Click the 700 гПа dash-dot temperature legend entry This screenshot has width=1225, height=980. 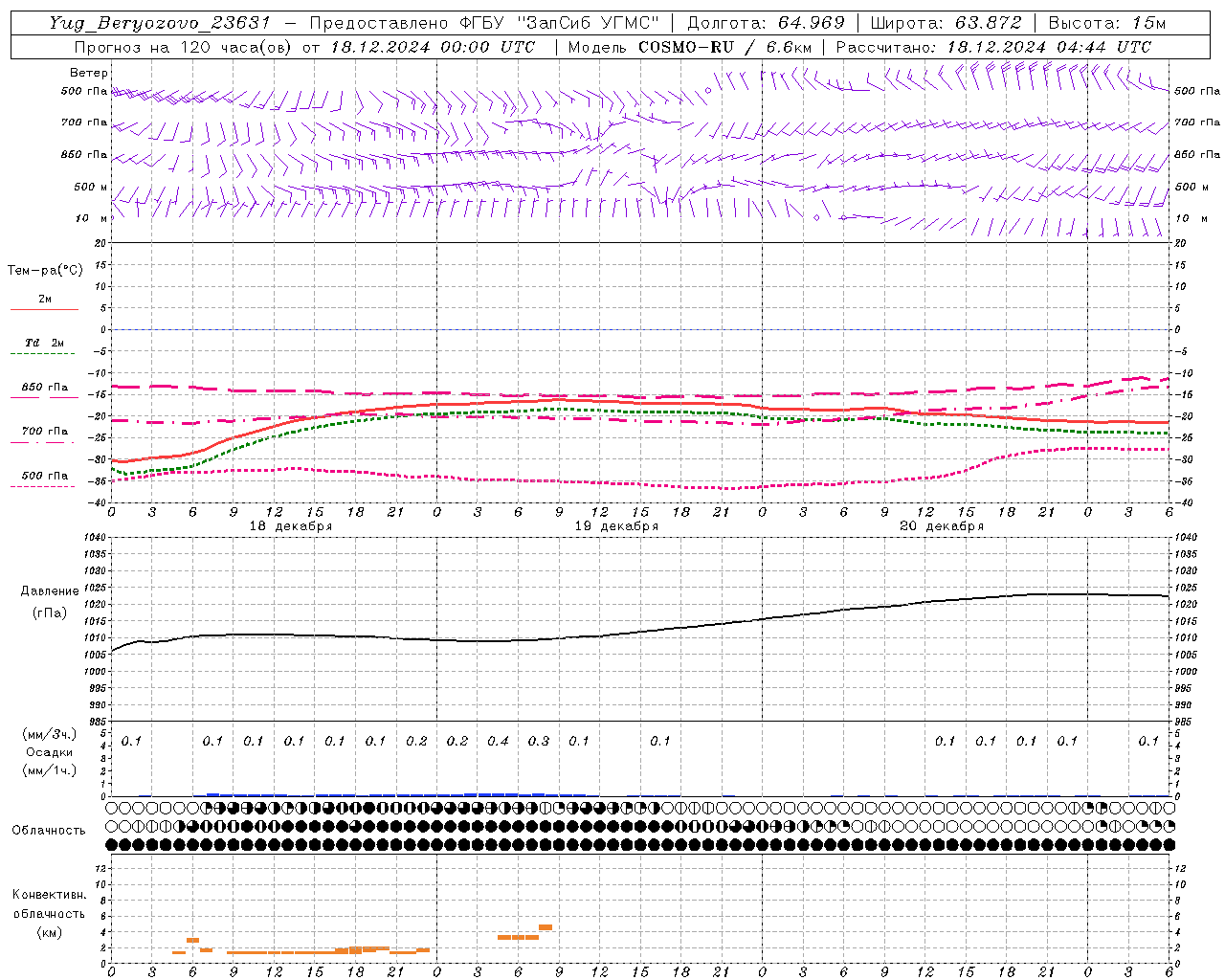coord(44,435)
